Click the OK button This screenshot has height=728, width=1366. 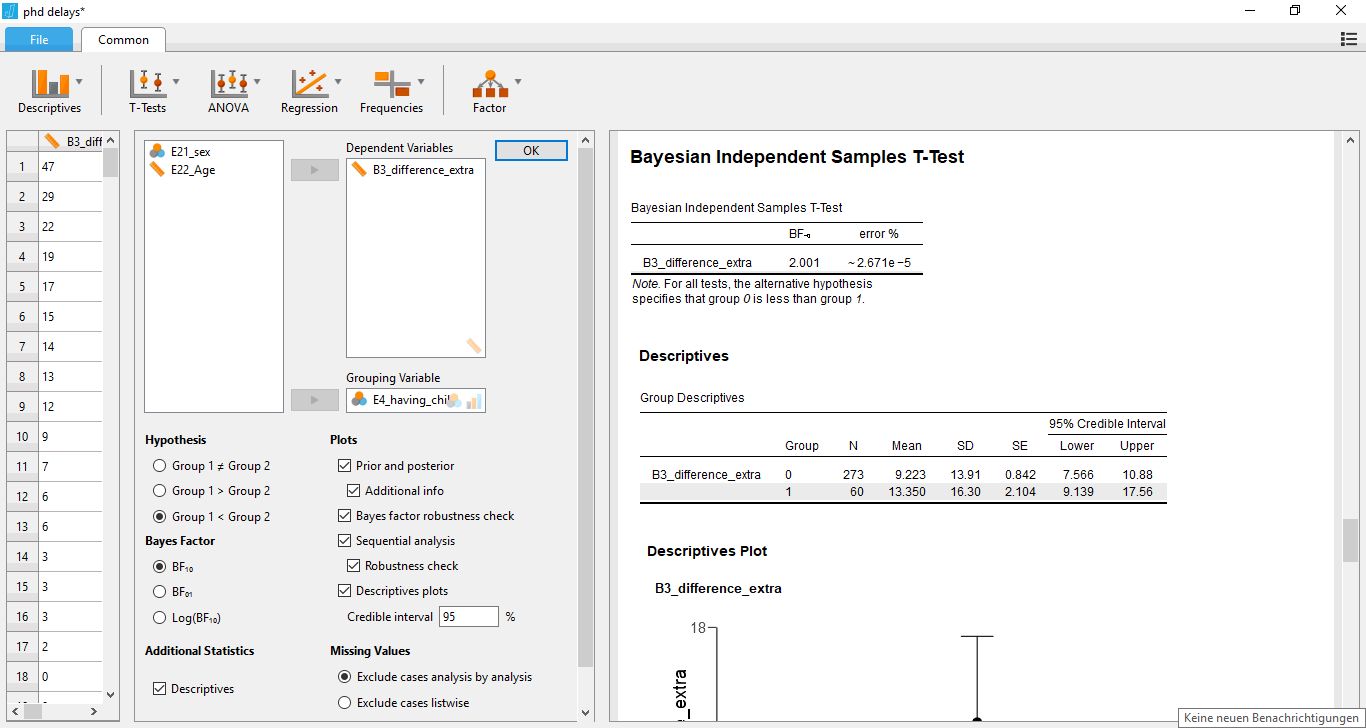tap(531, 150)
